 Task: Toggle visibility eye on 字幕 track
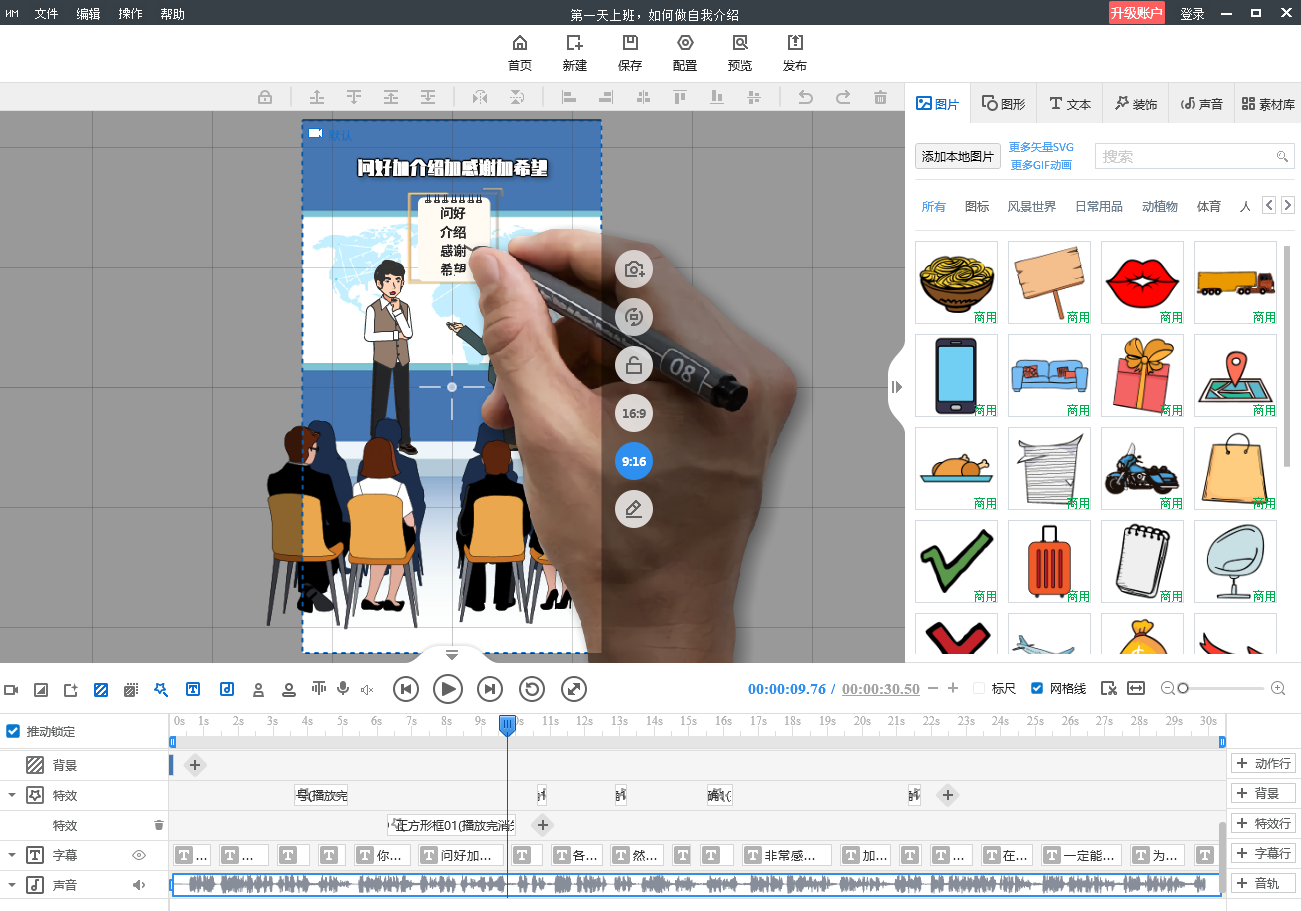point(139,855)
